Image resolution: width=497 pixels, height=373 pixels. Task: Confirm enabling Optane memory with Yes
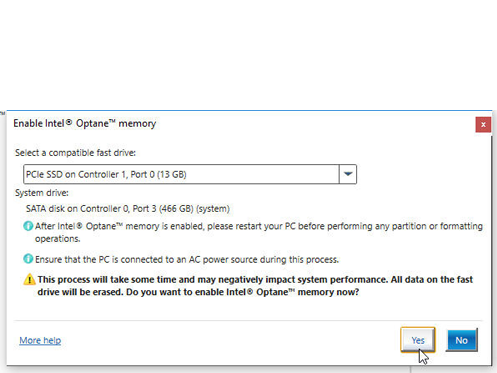[418, 340]
